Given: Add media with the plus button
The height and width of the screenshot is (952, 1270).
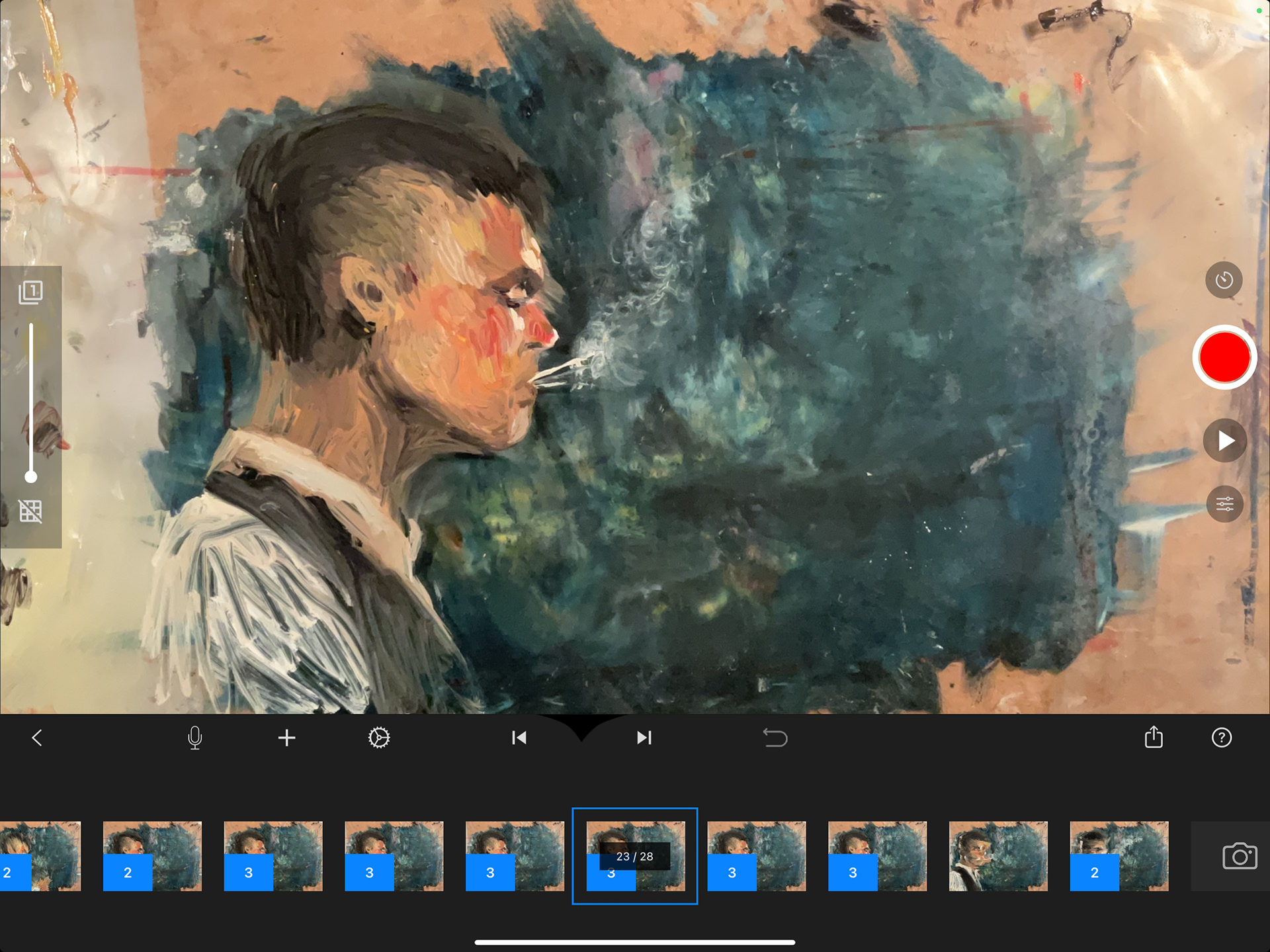Looking at the screenshot, I should coord(286,738).
